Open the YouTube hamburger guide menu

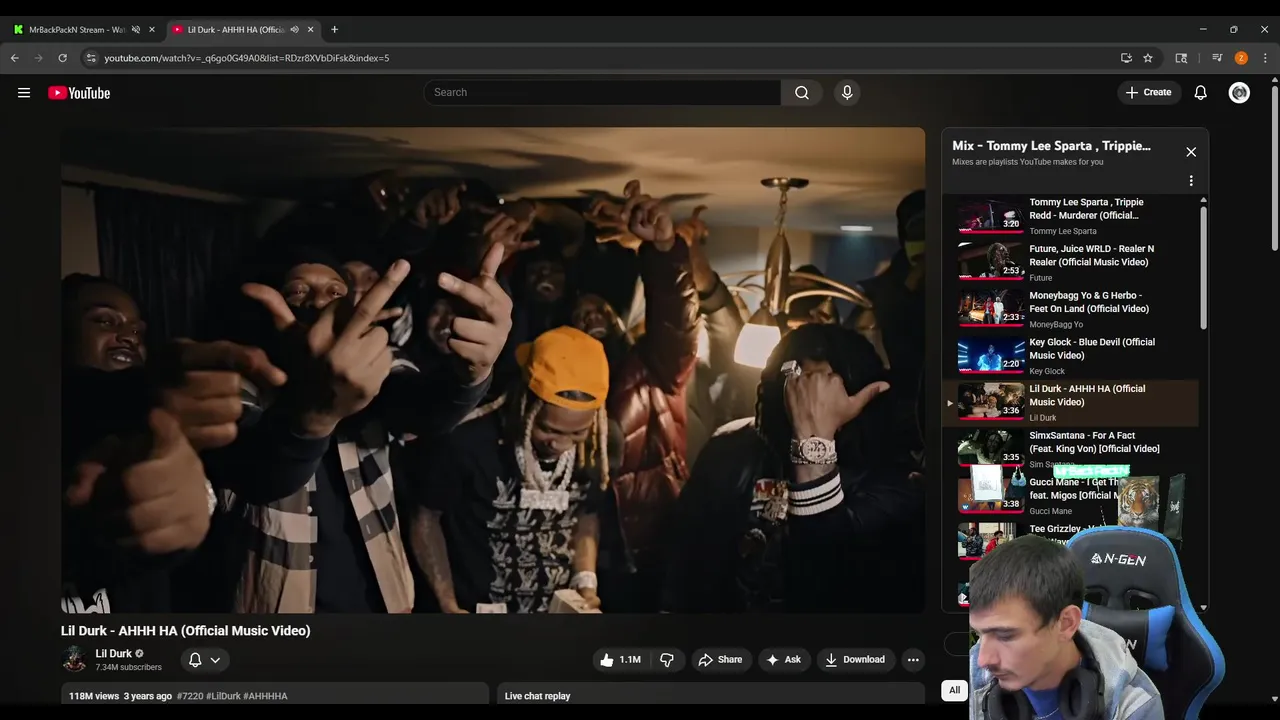(24, 93)
